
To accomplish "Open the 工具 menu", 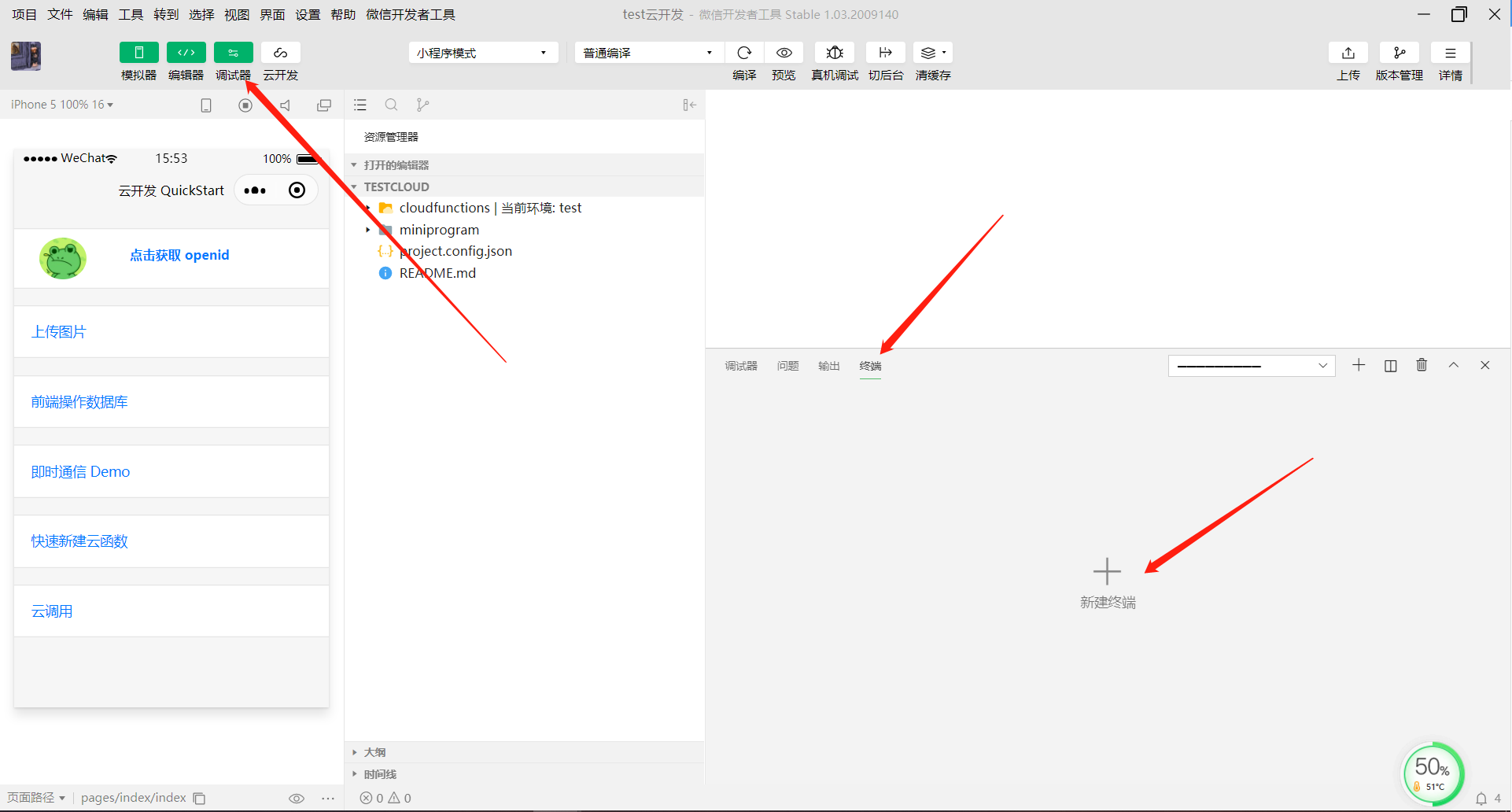I will tap(131, 14).
